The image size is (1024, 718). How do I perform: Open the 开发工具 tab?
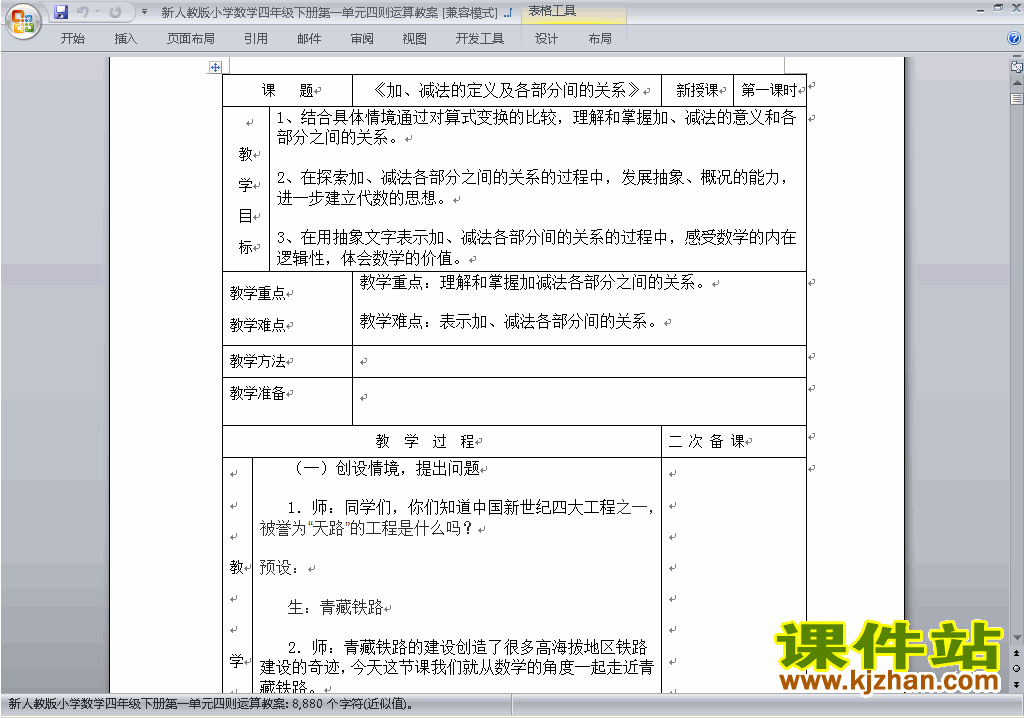point(479,39)
